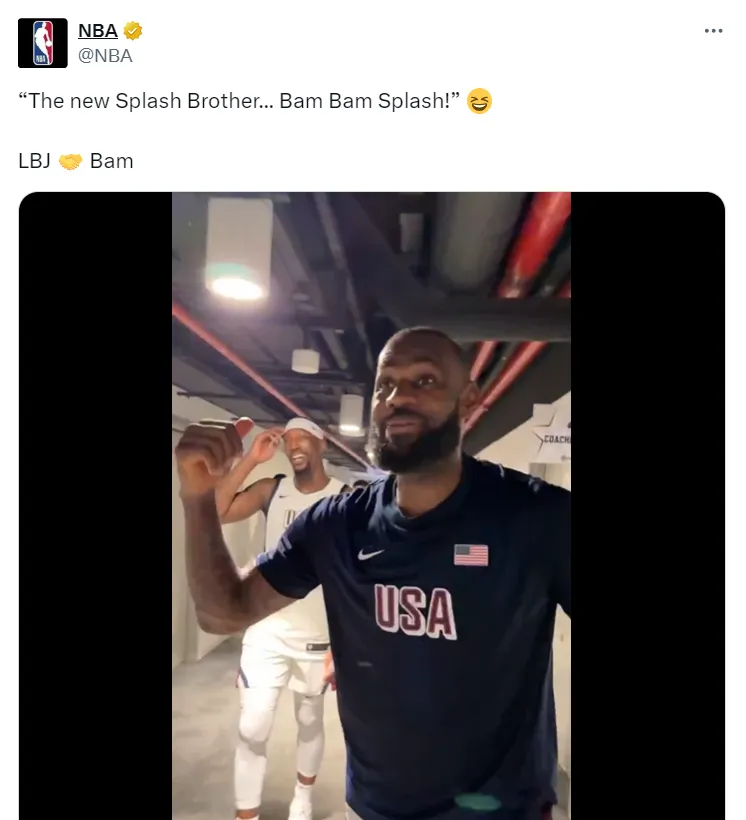Click the Nike swoosh on the navy shirt

371,553
